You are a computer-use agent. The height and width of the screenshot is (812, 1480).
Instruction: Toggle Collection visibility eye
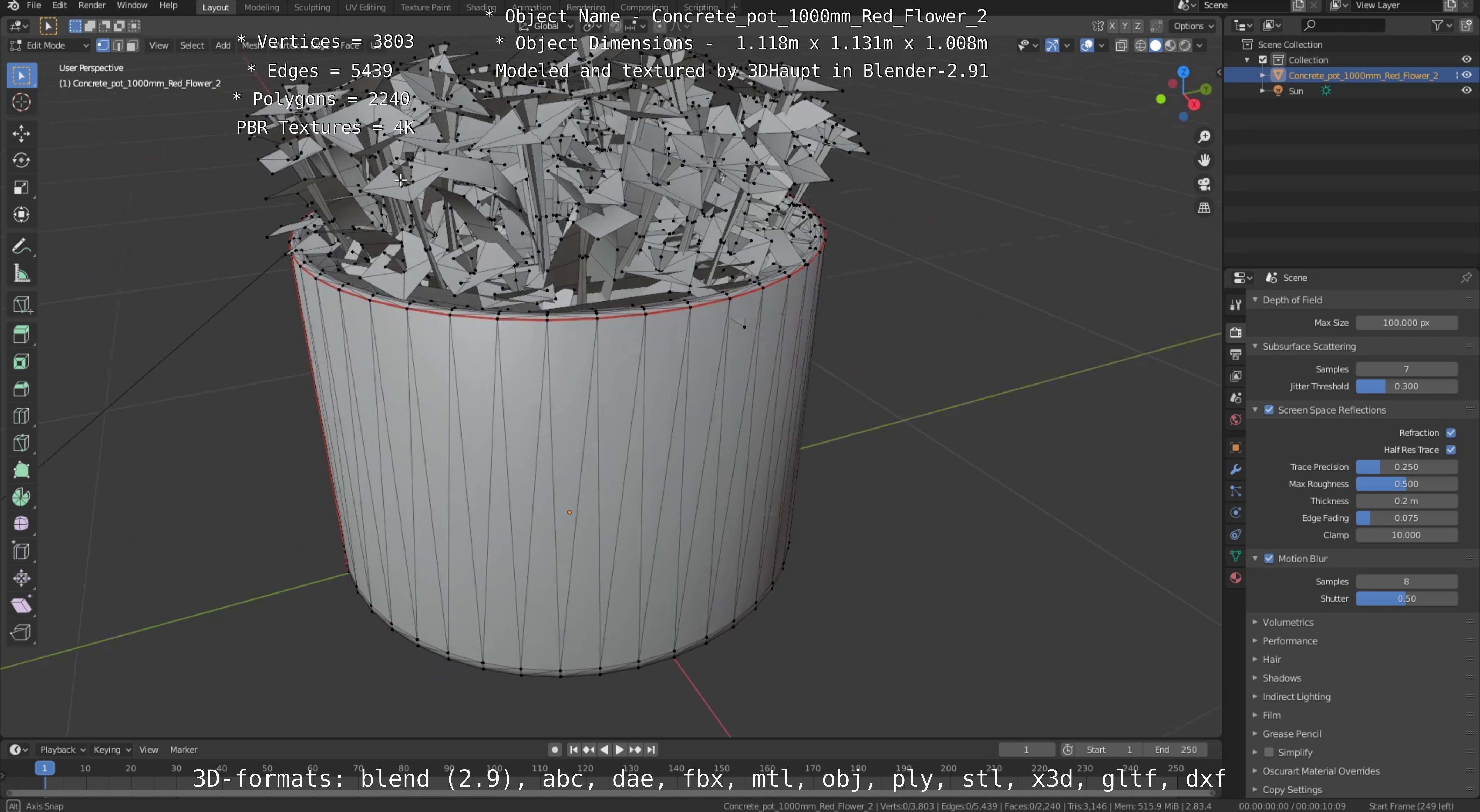tap(1466, 59)
